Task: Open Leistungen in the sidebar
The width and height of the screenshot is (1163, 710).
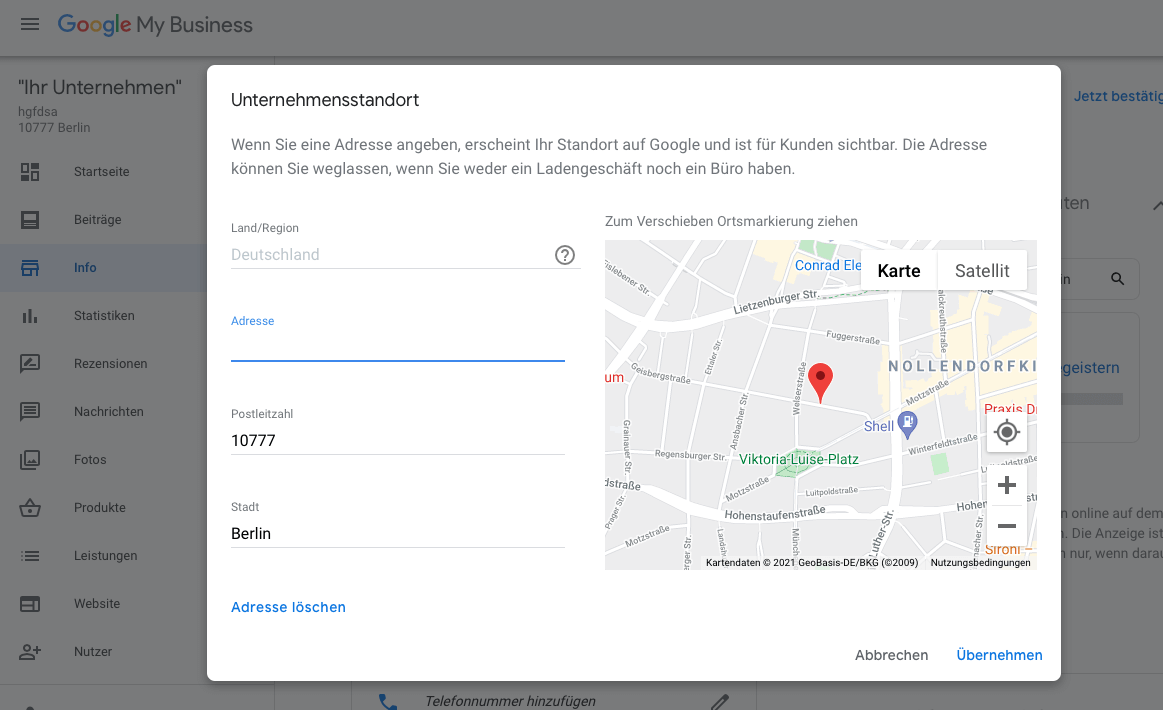Action: click(x=103, y=556)
